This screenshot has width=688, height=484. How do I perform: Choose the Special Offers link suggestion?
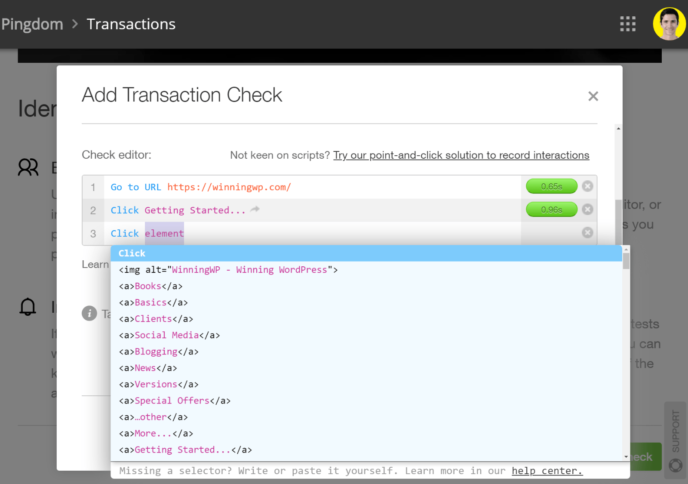pos(366,401)
